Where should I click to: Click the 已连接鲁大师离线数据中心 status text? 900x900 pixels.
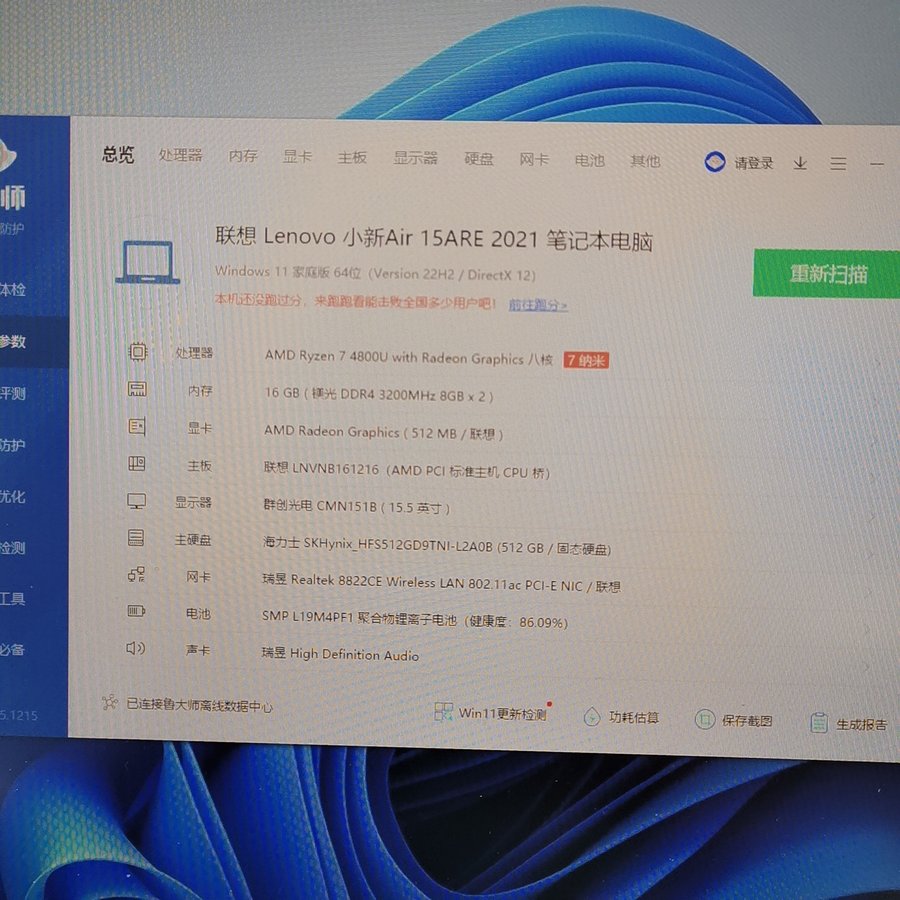pos(200,705)
